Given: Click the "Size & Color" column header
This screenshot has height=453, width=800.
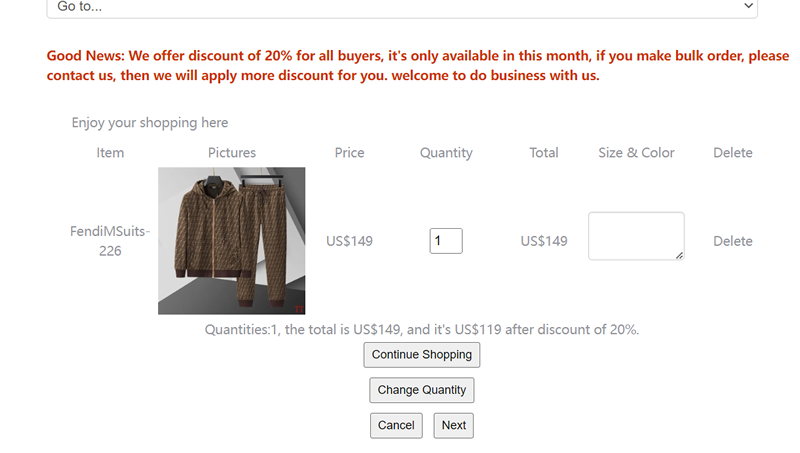Looking at the screenshot, I should [x=636, y=153].
